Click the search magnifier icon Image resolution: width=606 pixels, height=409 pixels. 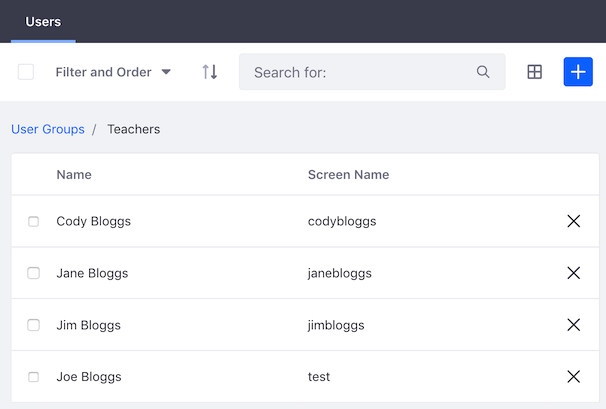click(x=483, y=72)
